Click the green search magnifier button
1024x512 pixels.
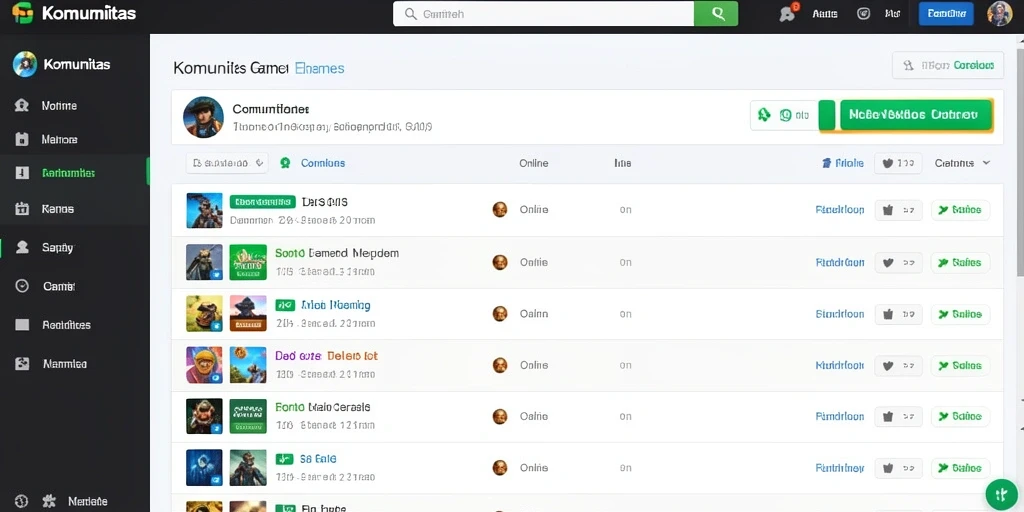click(x=716, y=14)
